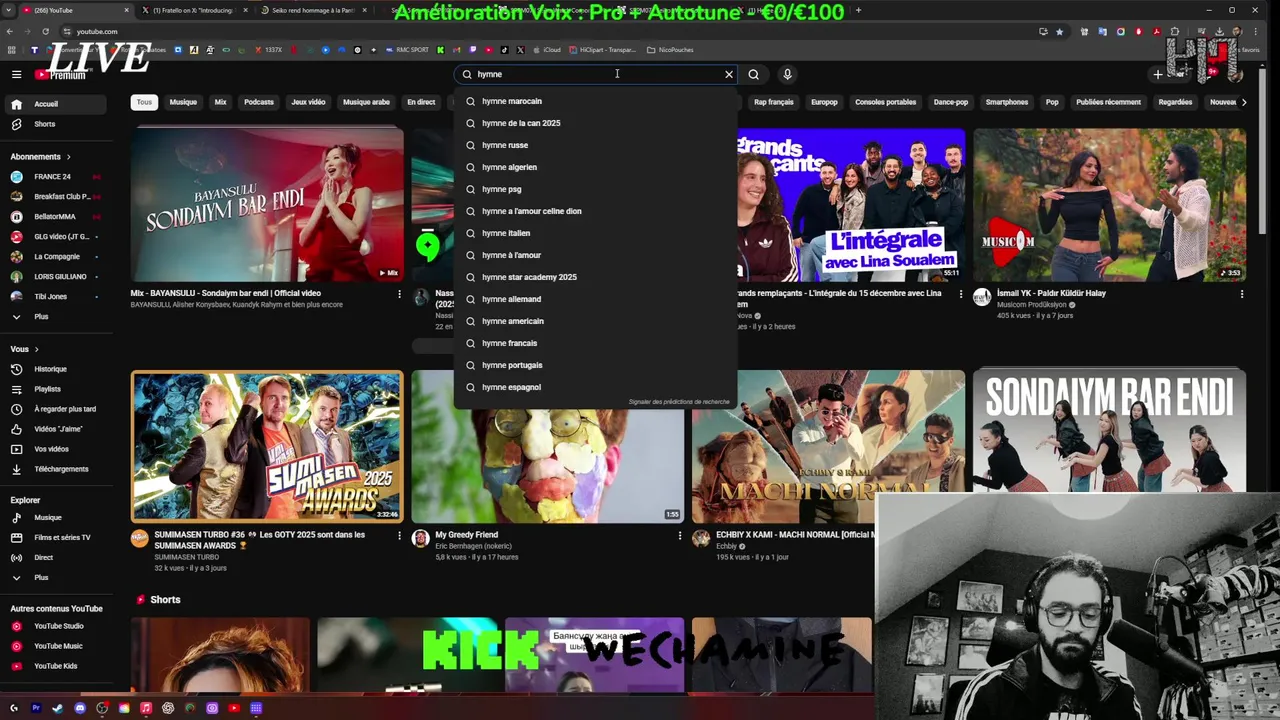The image size is (1280, 720).
Task: Choose suggestion 'hymne marocain'
Action: click(x=595, y=101)
